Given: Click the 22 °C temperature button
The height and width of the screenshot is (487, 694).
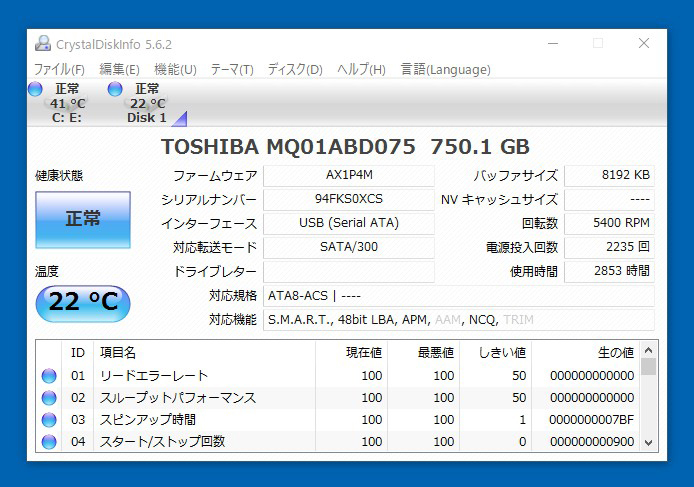Looking at the screenshot, I should point(83,302).
